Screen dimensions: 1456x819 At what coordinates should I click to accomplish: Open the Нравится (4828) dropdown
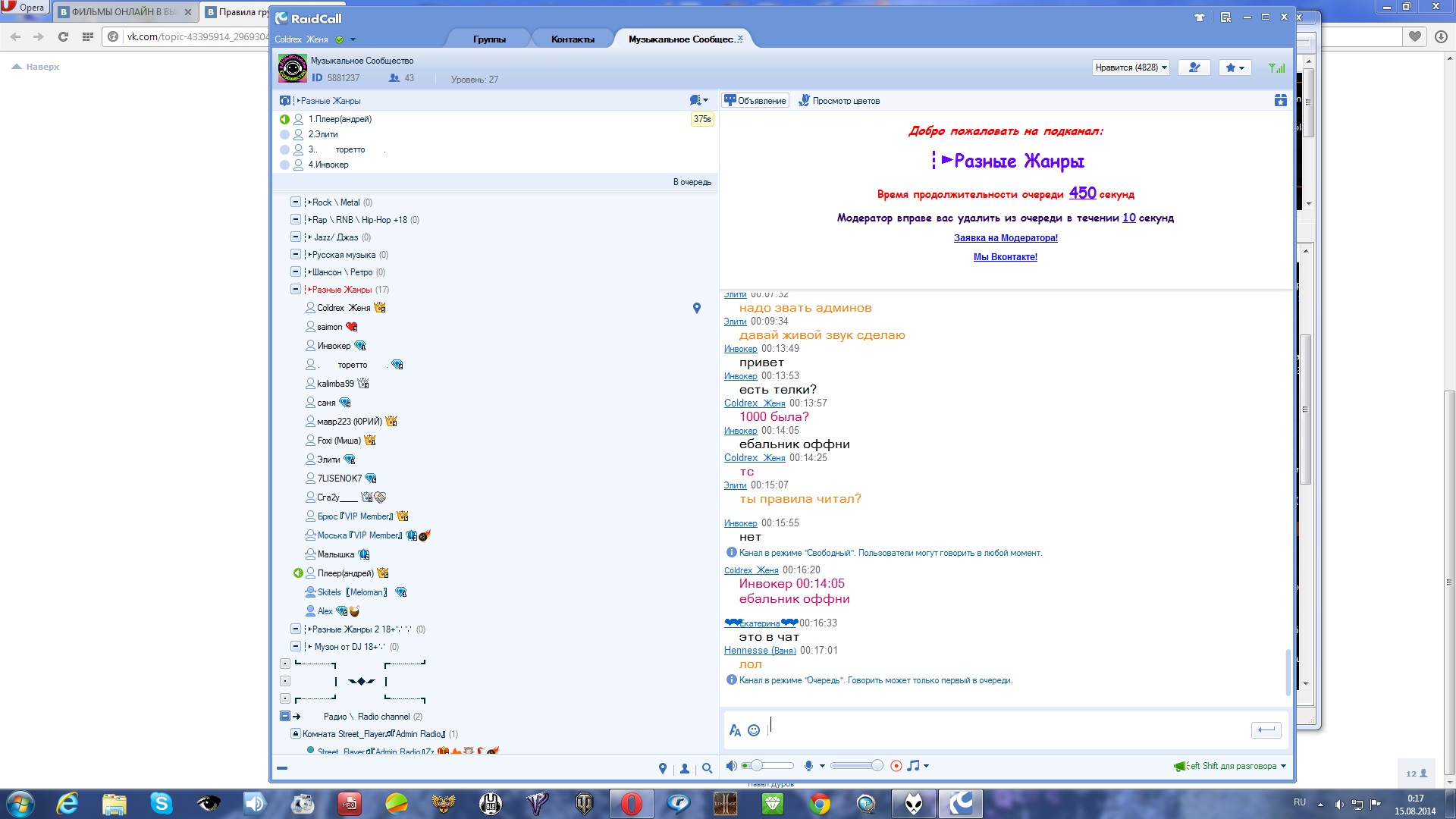point(1131,67)
